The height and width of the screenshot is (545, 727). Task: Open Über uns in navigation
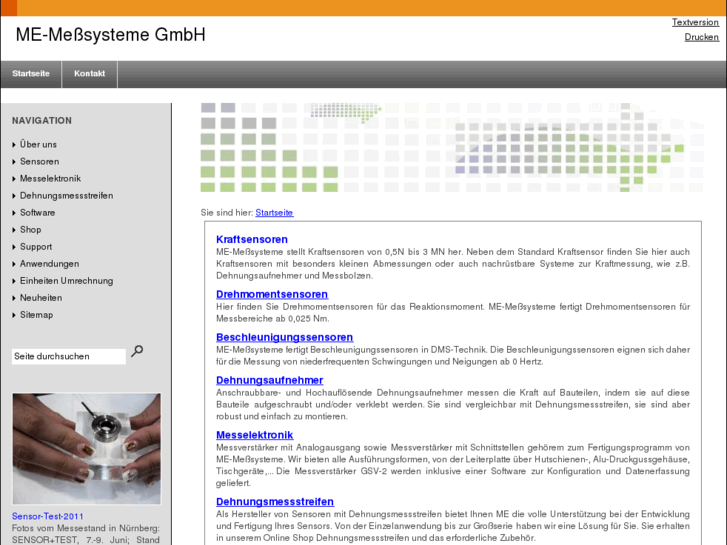click(38, 144)
